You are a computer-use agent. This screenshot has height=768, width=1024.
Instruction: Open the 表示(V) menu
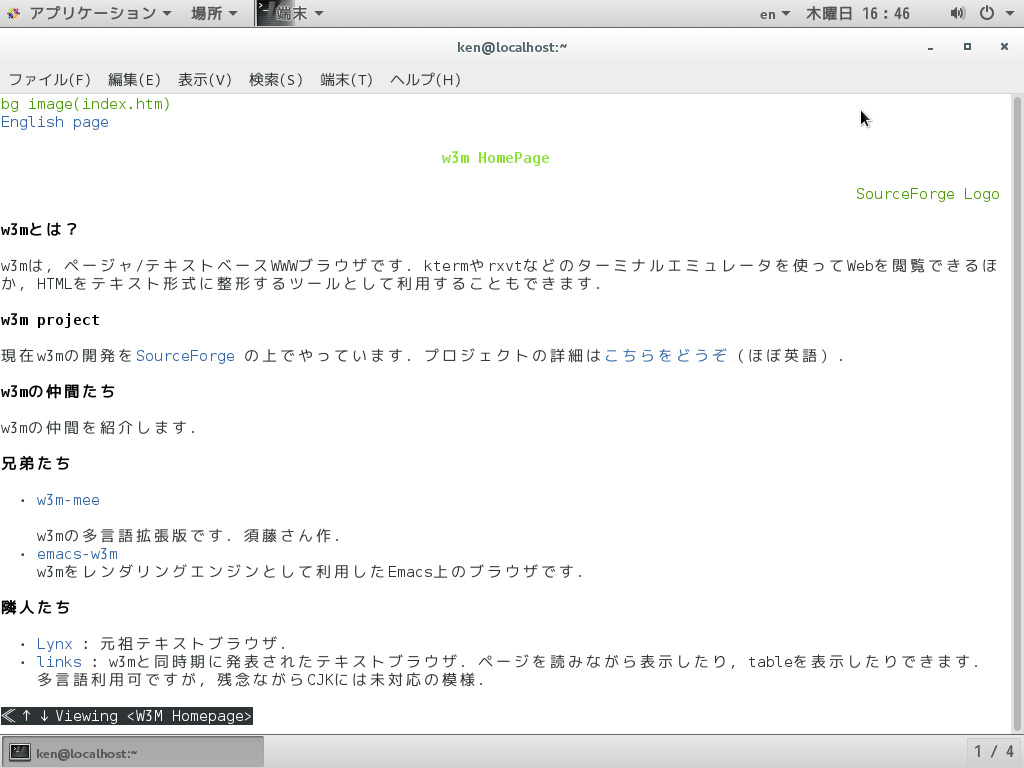204,80
